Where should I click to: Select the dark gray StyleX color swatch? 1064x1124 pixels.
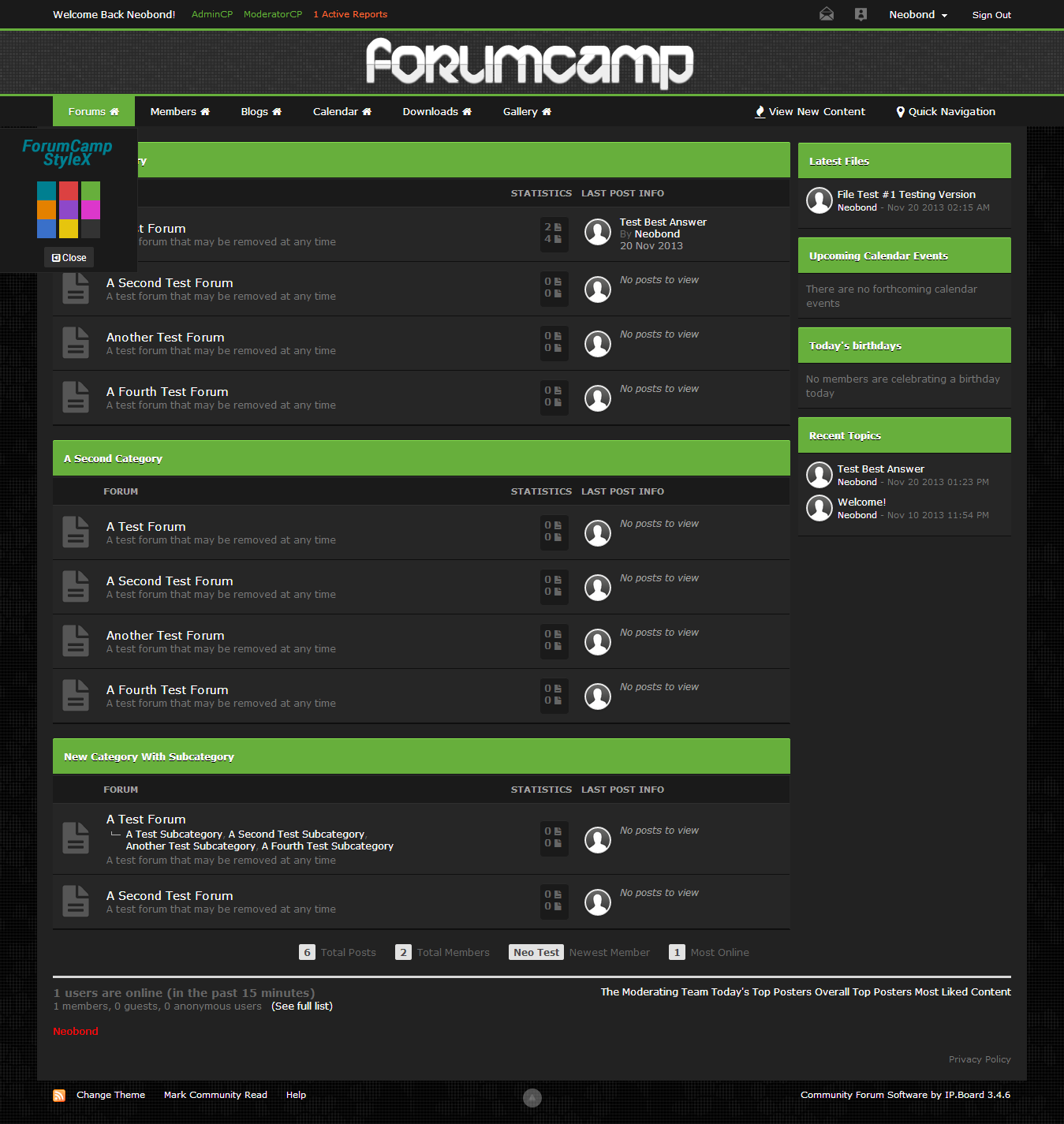[x=91, y=229]
